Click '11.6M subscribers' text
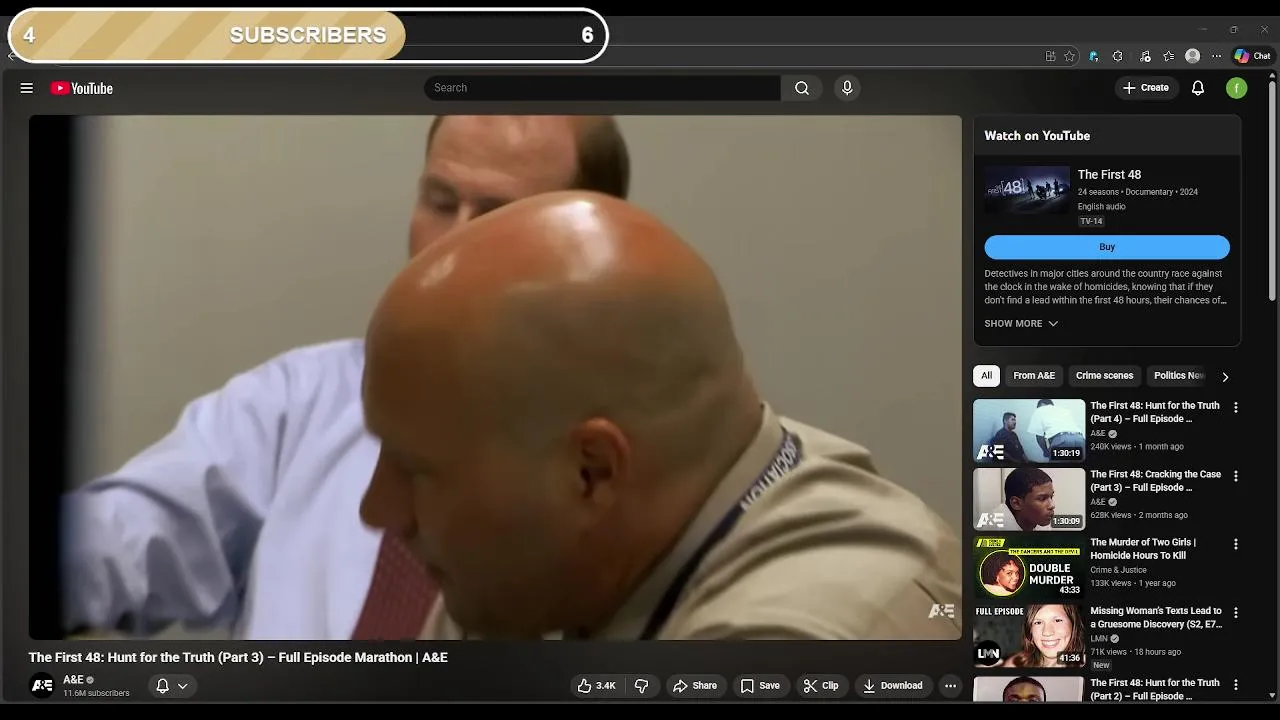Viewport: 1280px width, 720px height. 96,693
